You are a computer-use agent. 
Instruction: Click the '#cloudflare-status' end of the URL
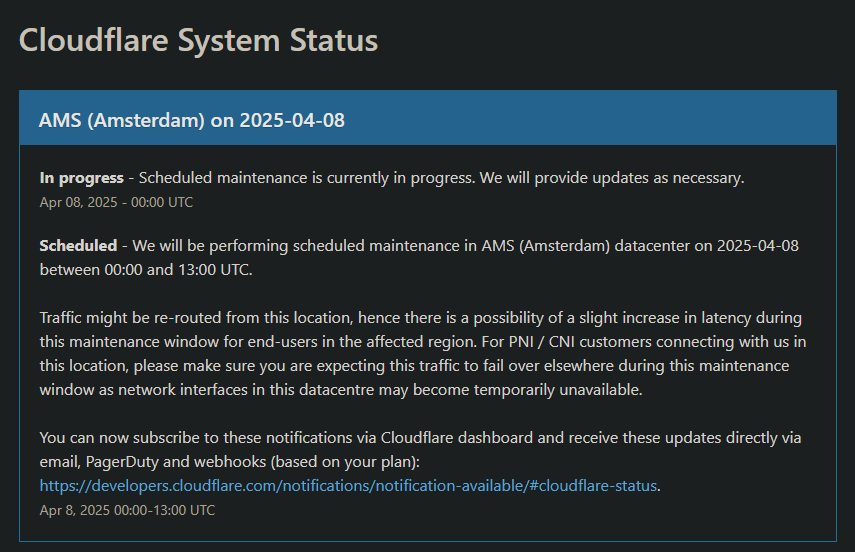point(593,485)
